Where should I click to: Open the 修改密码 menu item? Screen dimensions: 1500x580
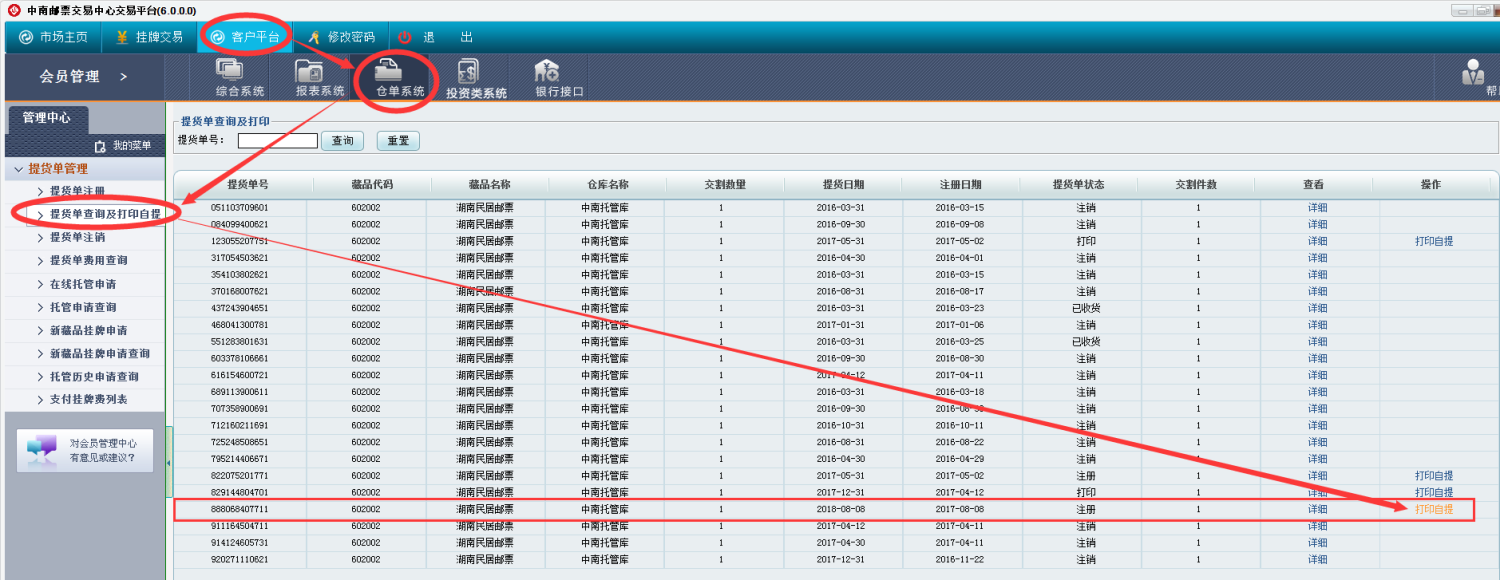(x=341, y=37)
